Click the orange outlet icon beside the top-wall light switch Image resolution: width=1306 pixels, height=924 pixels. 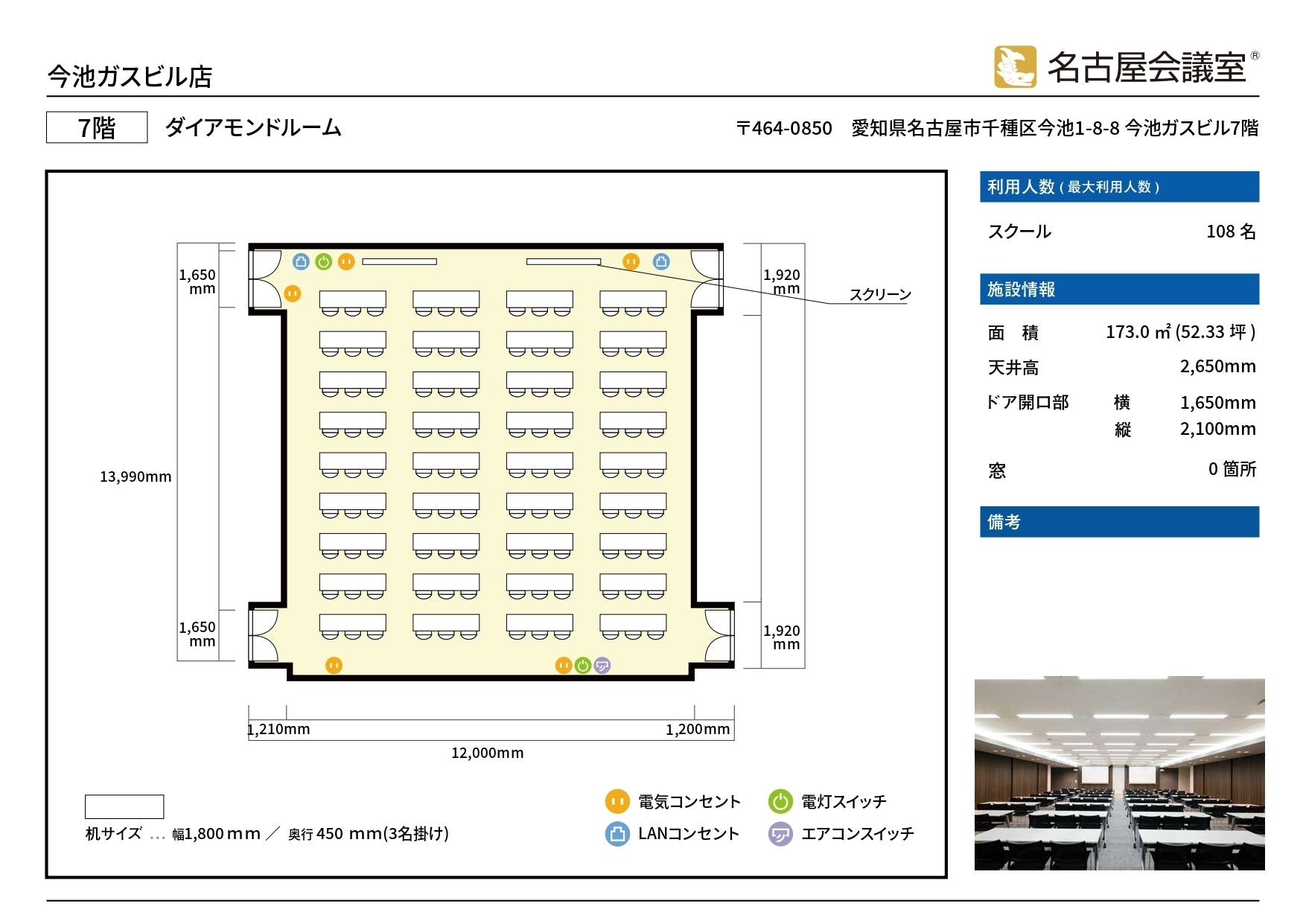click(x=345, y=261)
